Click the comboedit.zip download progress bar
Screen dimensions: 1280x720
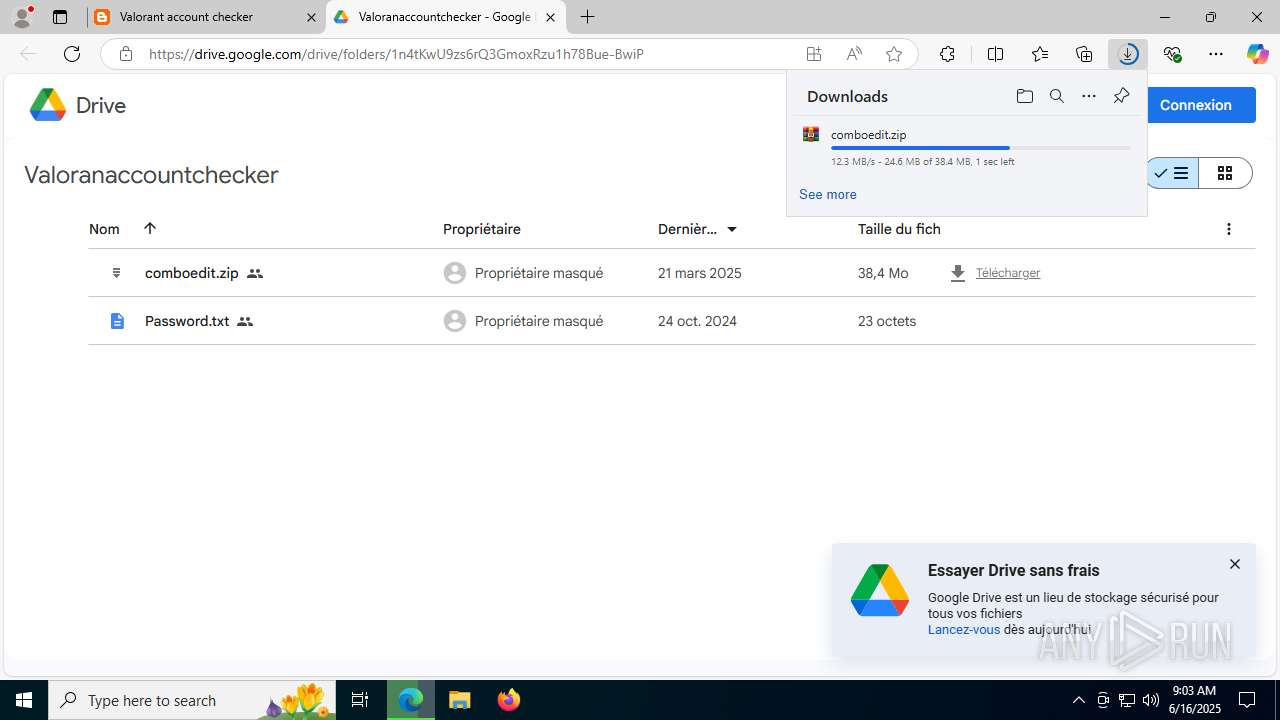[x=980, y=148]
